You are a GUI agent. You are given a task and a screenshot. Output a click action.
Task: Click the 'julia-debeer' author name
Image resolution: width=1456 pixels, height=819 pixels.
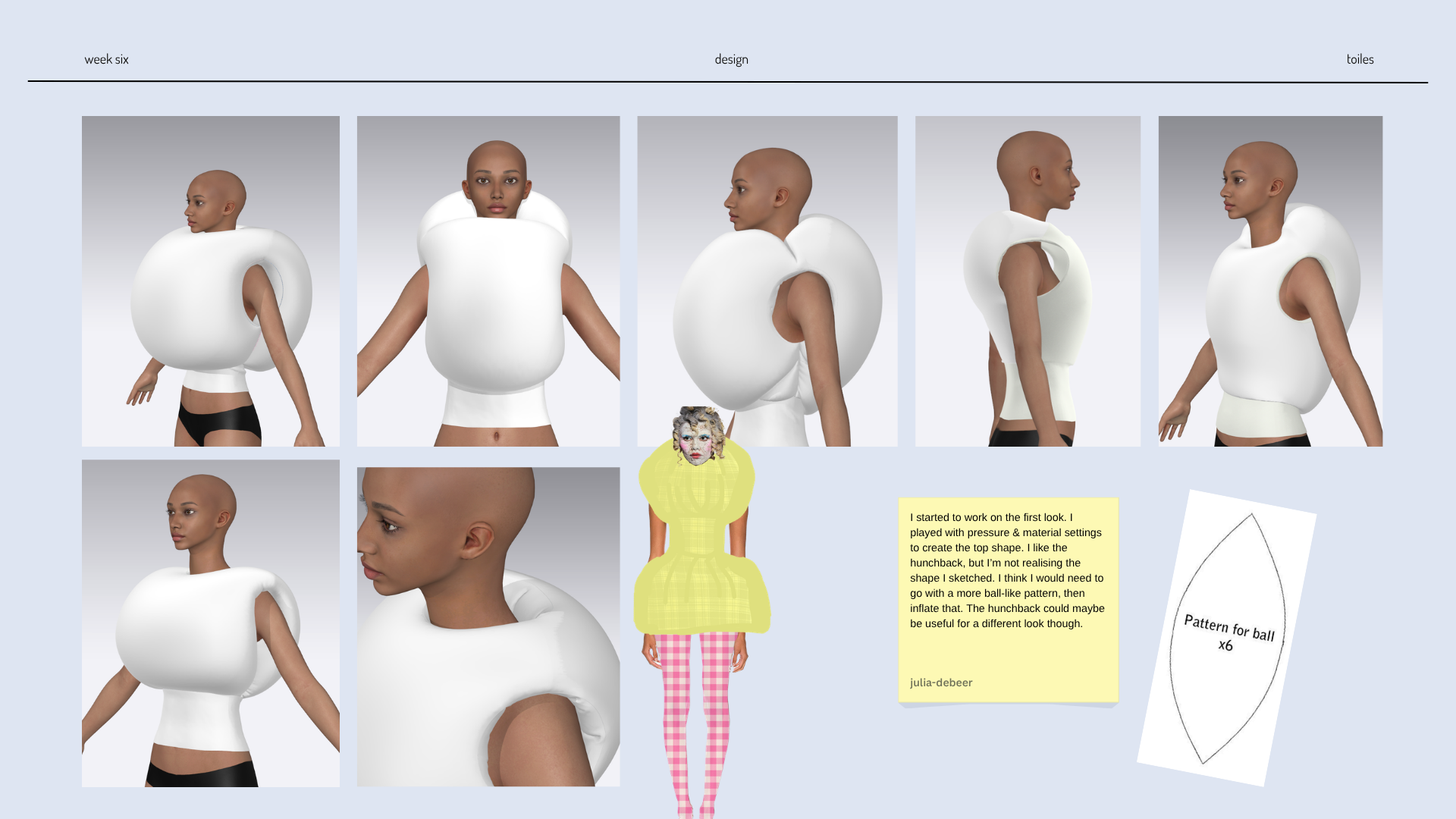point(941,682)
